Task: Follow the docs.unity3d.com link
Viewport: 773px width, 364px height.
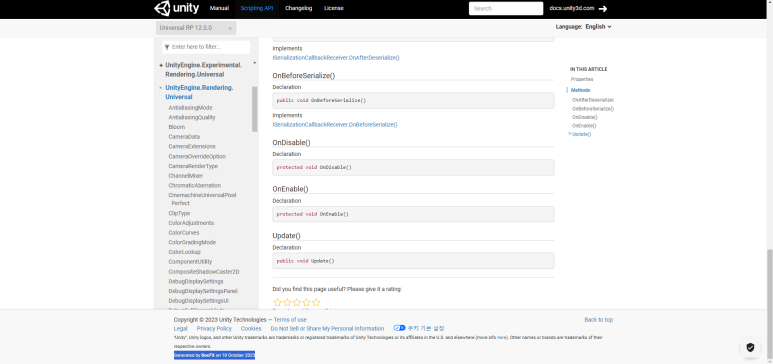Action: click(571, 8)
